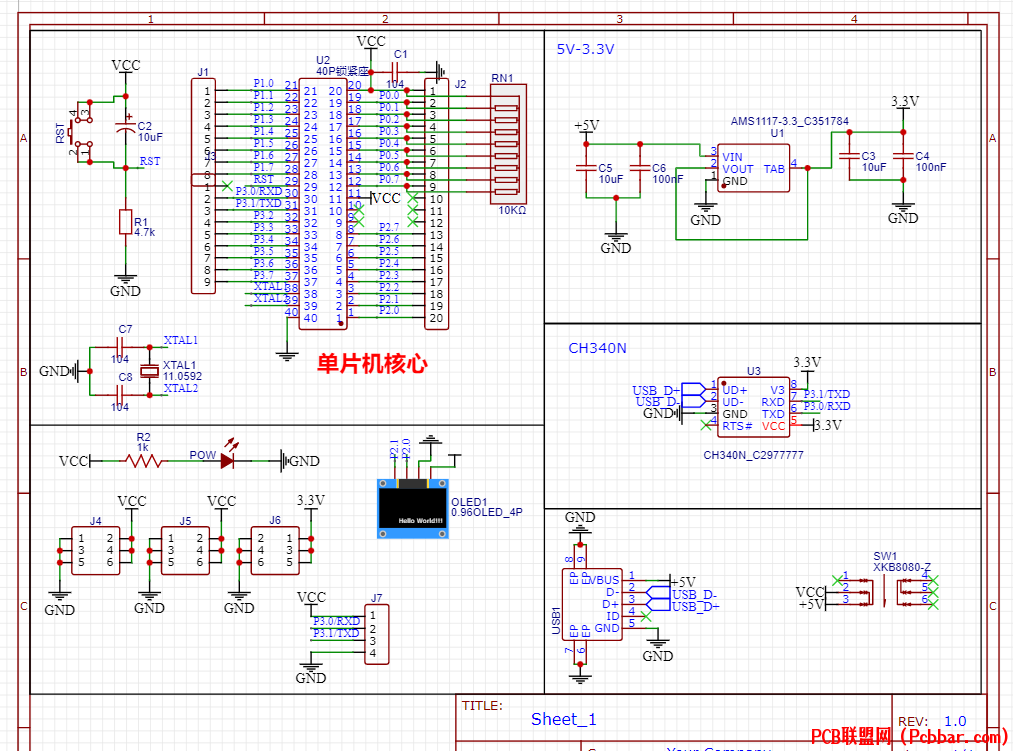
Task: Select the J4 six-pin header symbol
Action: click(96, 551)
